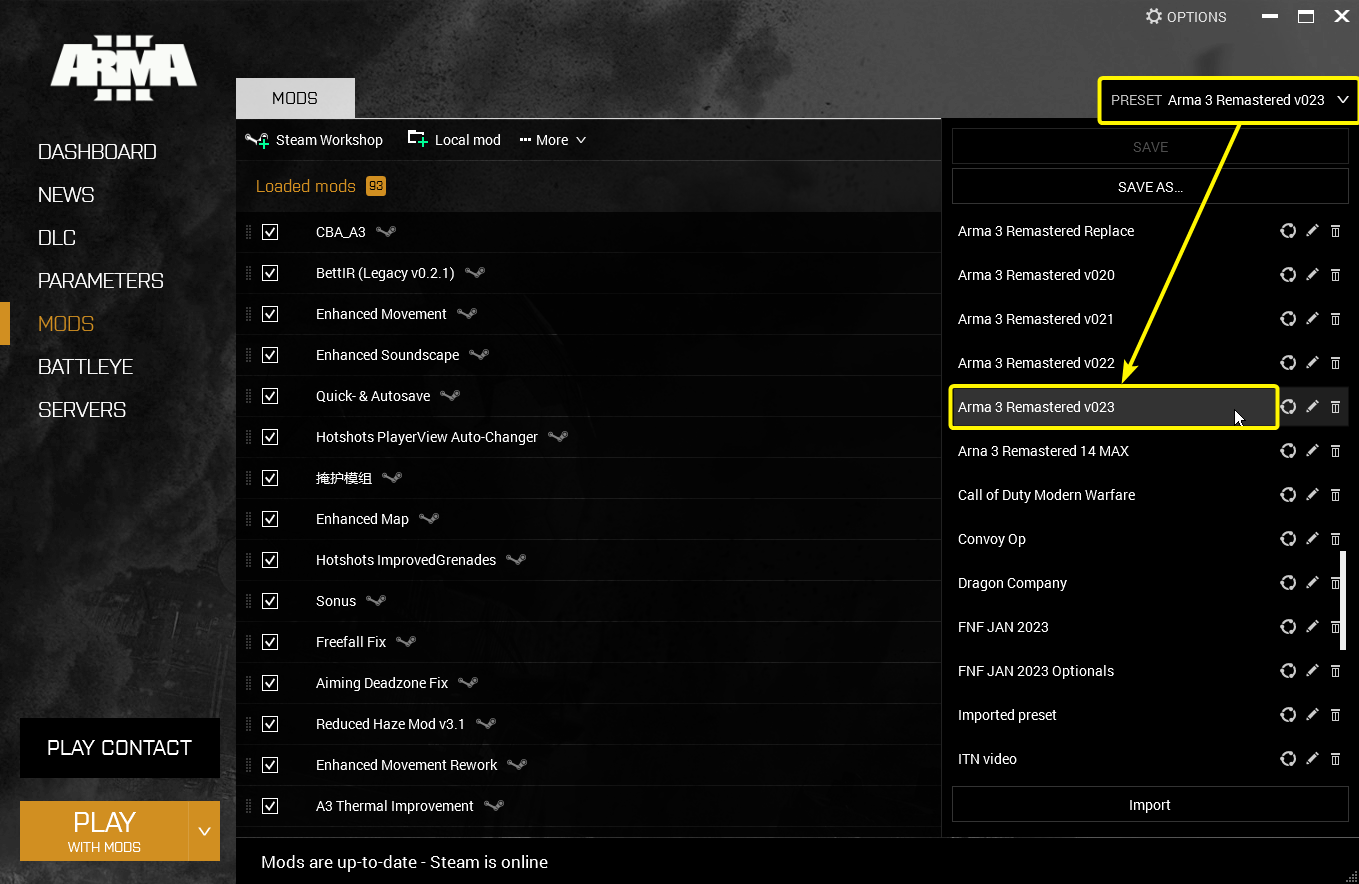Image resolution: width=1359 pixels, height=884 pixels.
Task: Select the Dragon Company preset
Action: pyautogui.click(x=1012, y=583)
